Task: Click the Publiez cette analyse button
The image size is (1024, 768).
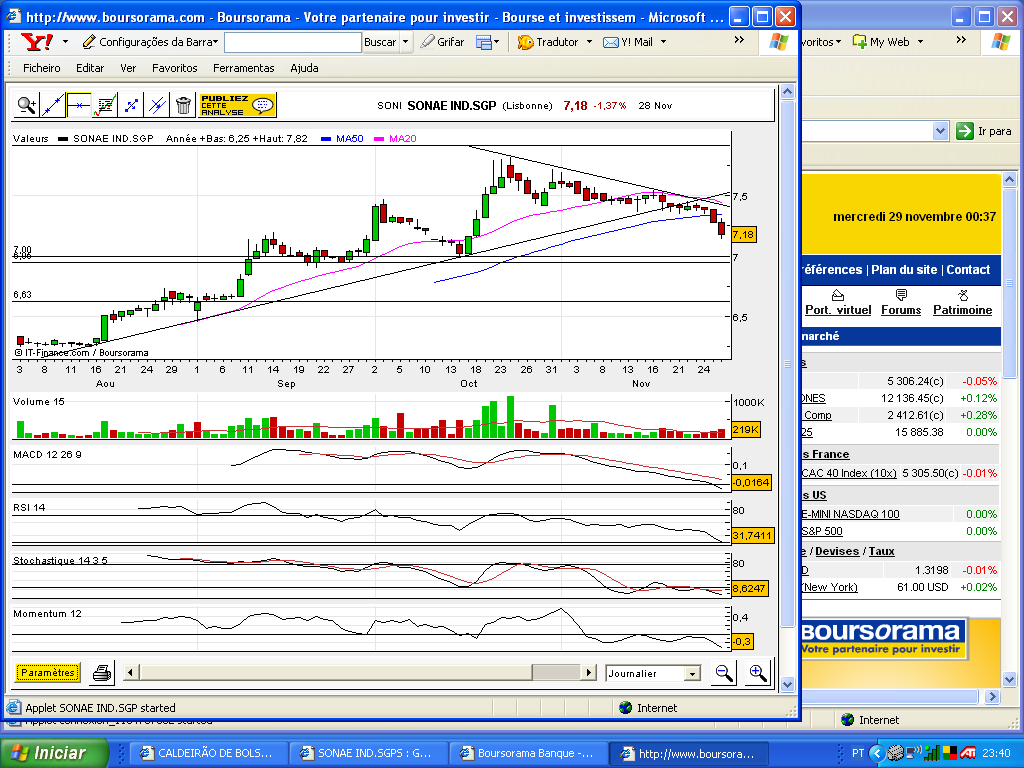Action: coord(237,105)
